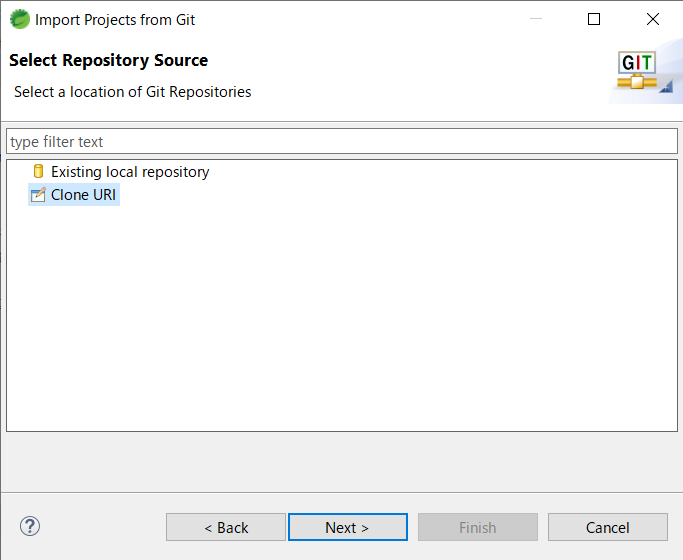Choose the Clone URI entry
Screen dimensions: 683x560
click(84, 195)
